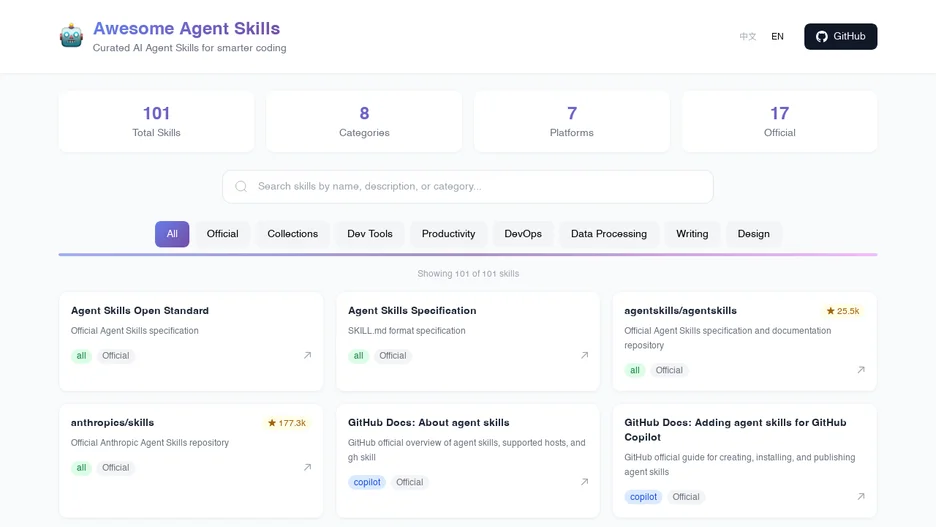Select the All filter tab

pos(172,234)
